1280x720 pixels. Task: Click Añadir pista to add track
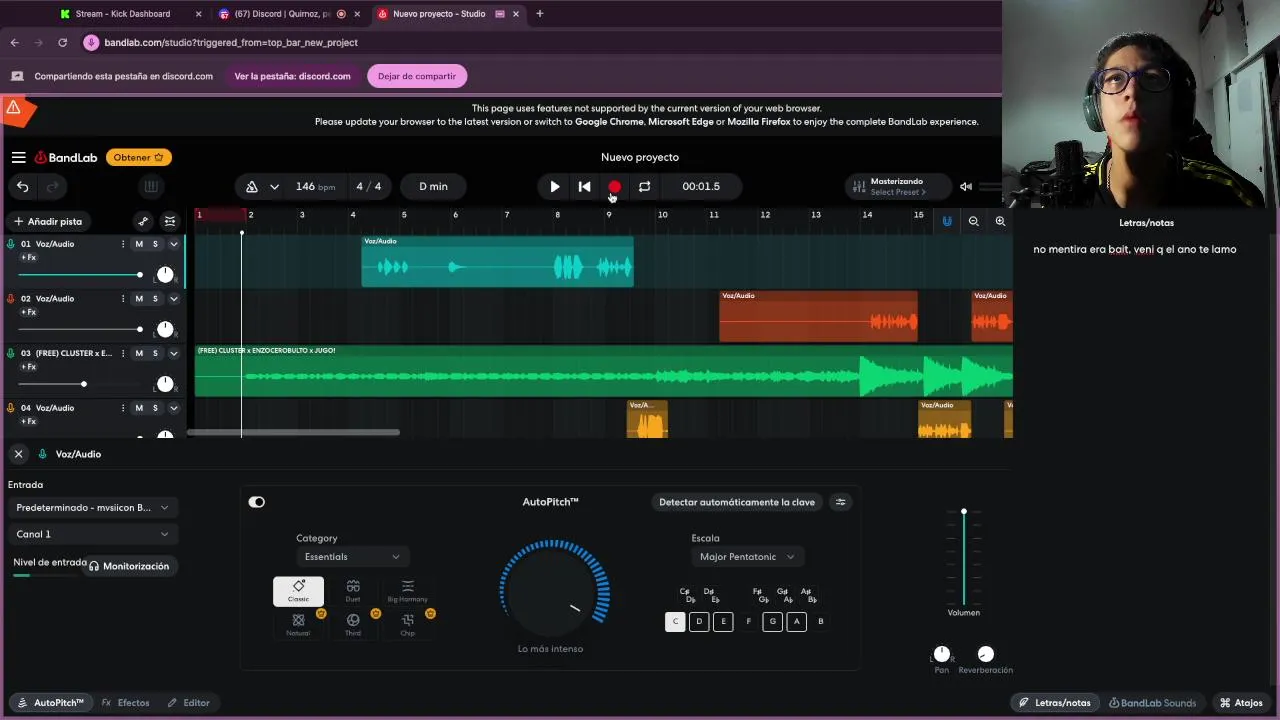click(x=48, y=221)
